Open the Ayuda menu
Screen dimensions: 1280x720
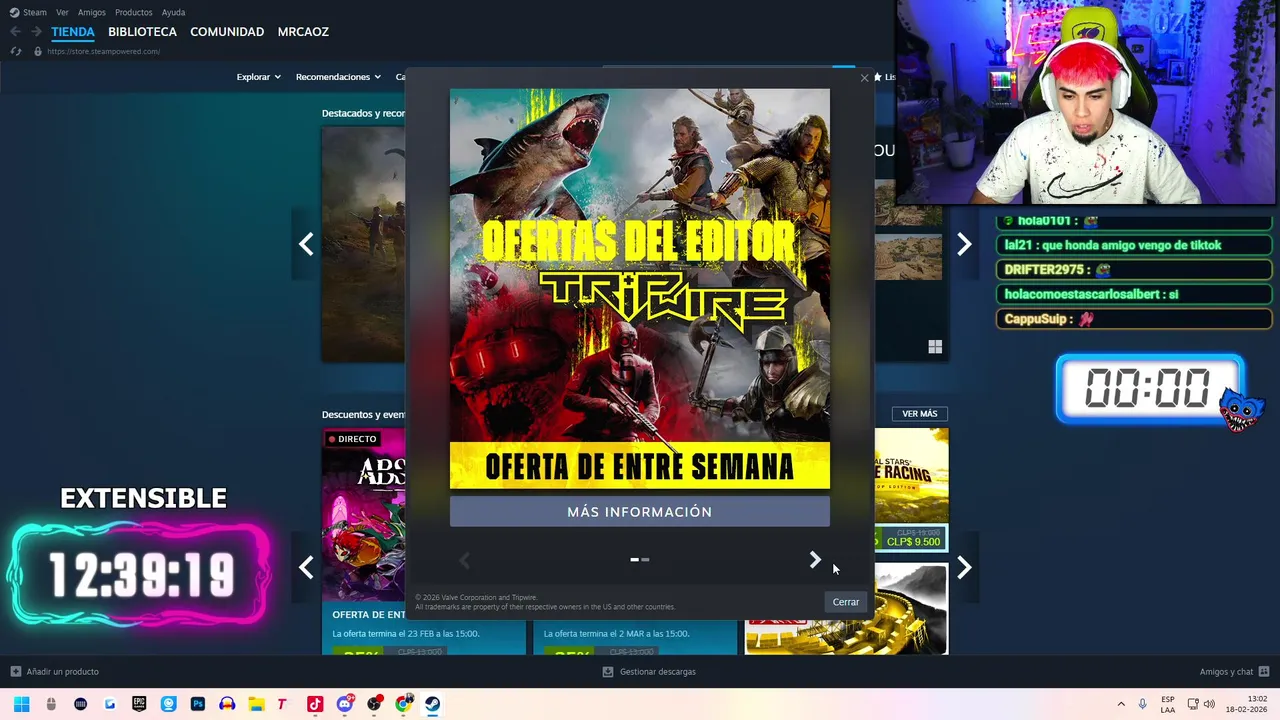(173, 13)
